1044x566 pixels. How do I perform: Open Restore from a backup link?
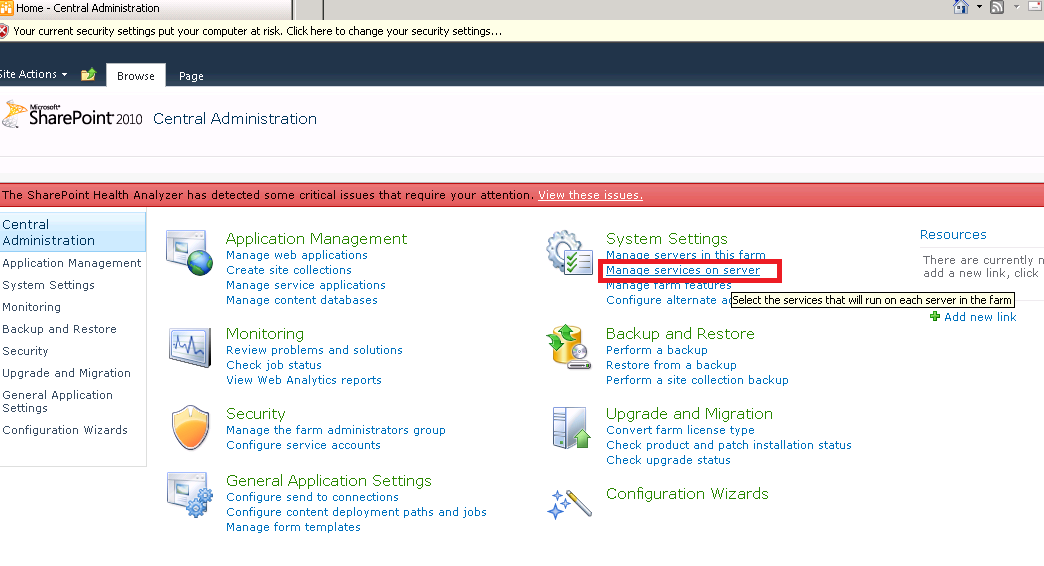[x=671, y=365]
